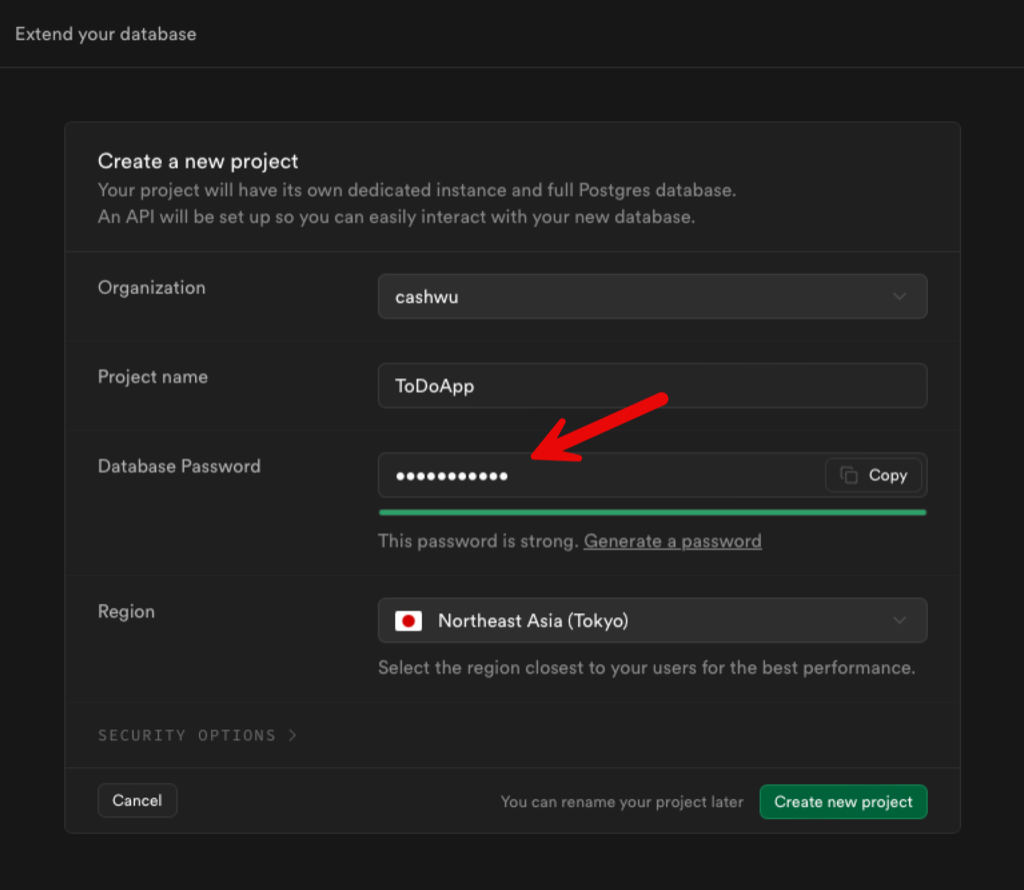Viewport: 1024px width, 890px height.
Task: Click the Project name field containing ToDoApp
Action: click(x=652, y=386)
